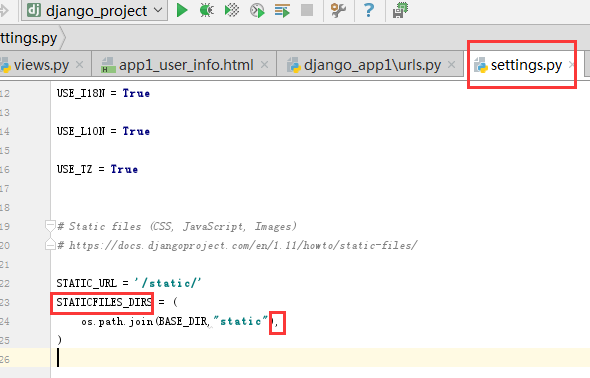Click the "static" string argument
The width and height of the screenshot is (590, 378).
(x=240, y=321)
